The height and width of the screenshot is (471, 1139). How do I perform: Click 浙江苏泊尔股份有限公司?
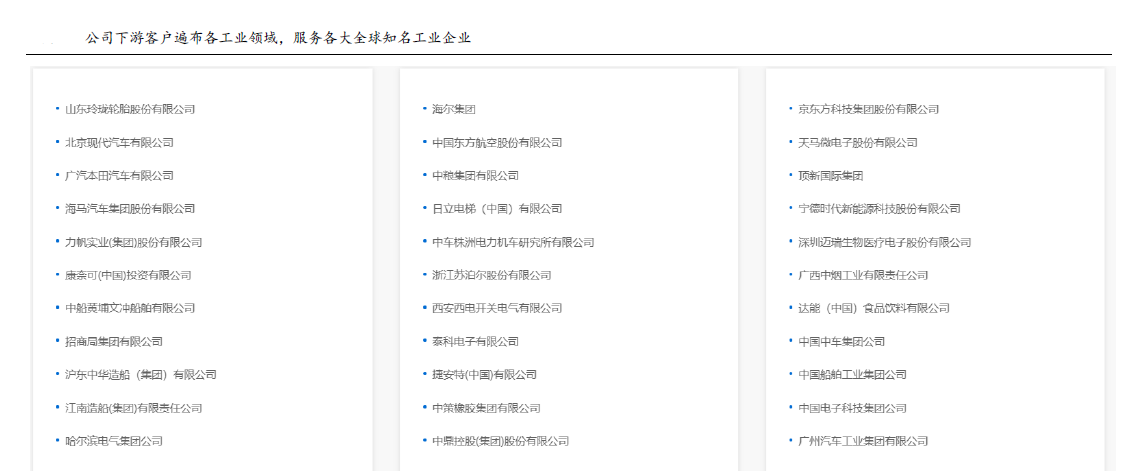point(492,275)
